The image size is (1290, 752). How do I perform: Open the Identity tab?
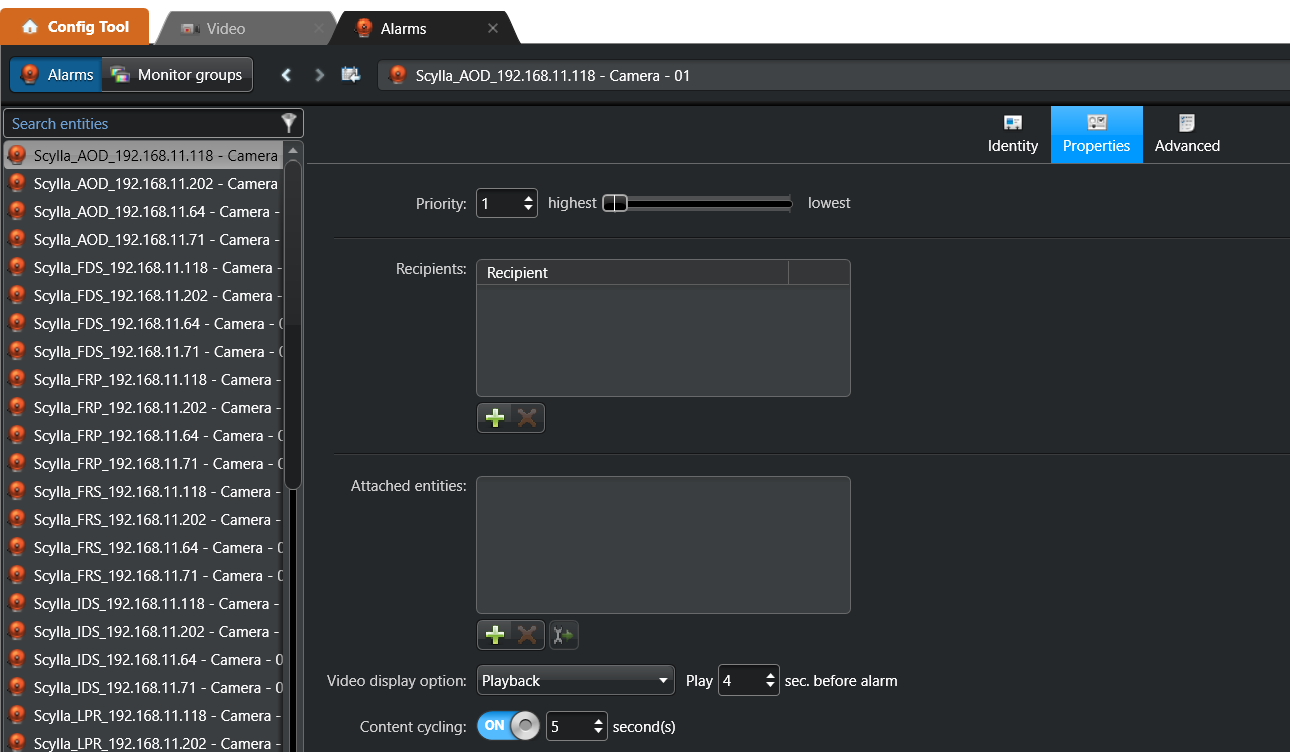coord(1013,134)
